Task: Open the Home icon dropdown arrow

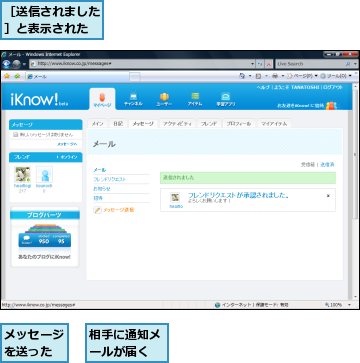Action: [250, 76]
